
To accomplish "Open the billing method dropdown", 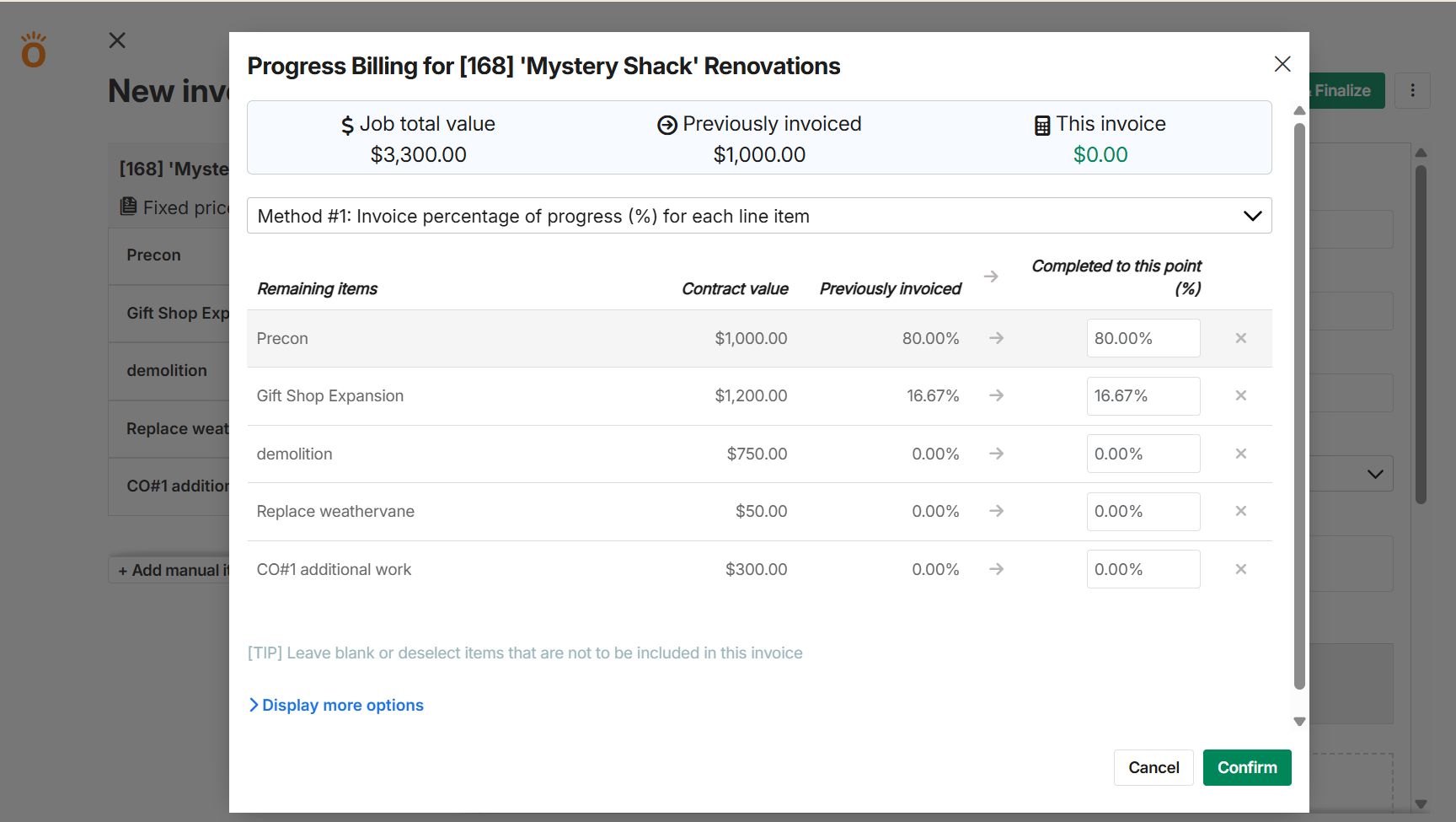I will pyautogui.click(x=759, y=216).
